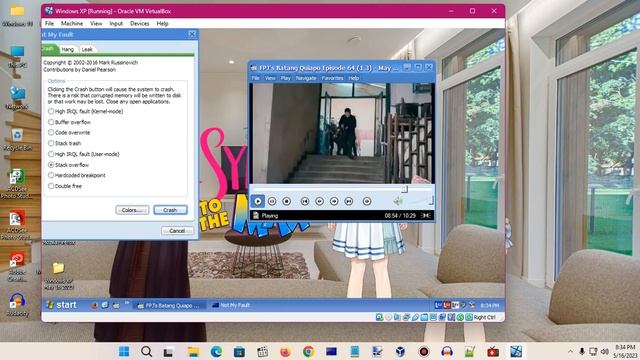Pause the video playback

(272, 201)
